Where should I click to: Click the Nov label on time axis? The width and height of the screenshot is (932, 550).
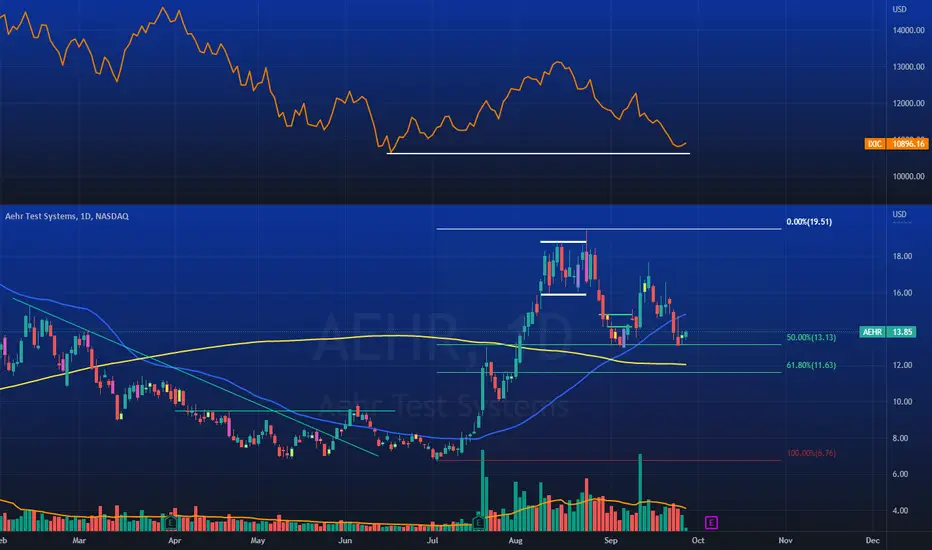785,540
